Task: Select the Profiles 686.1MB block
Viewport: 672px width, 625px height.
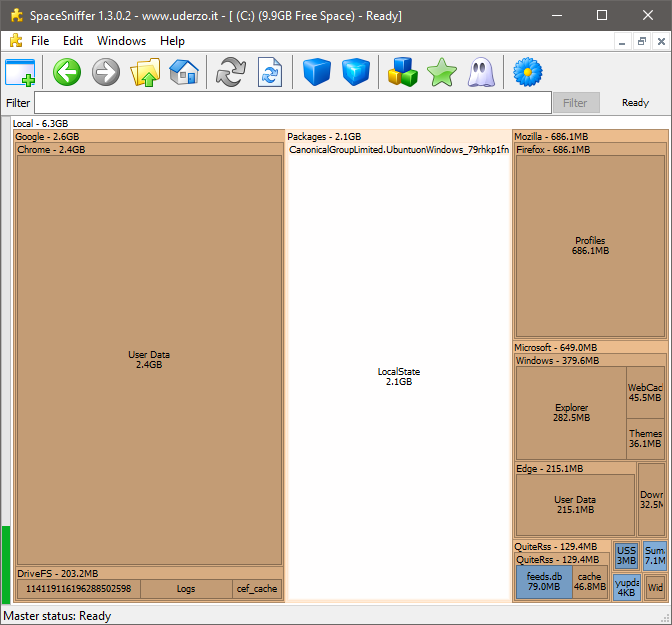Action: (590, 246)
